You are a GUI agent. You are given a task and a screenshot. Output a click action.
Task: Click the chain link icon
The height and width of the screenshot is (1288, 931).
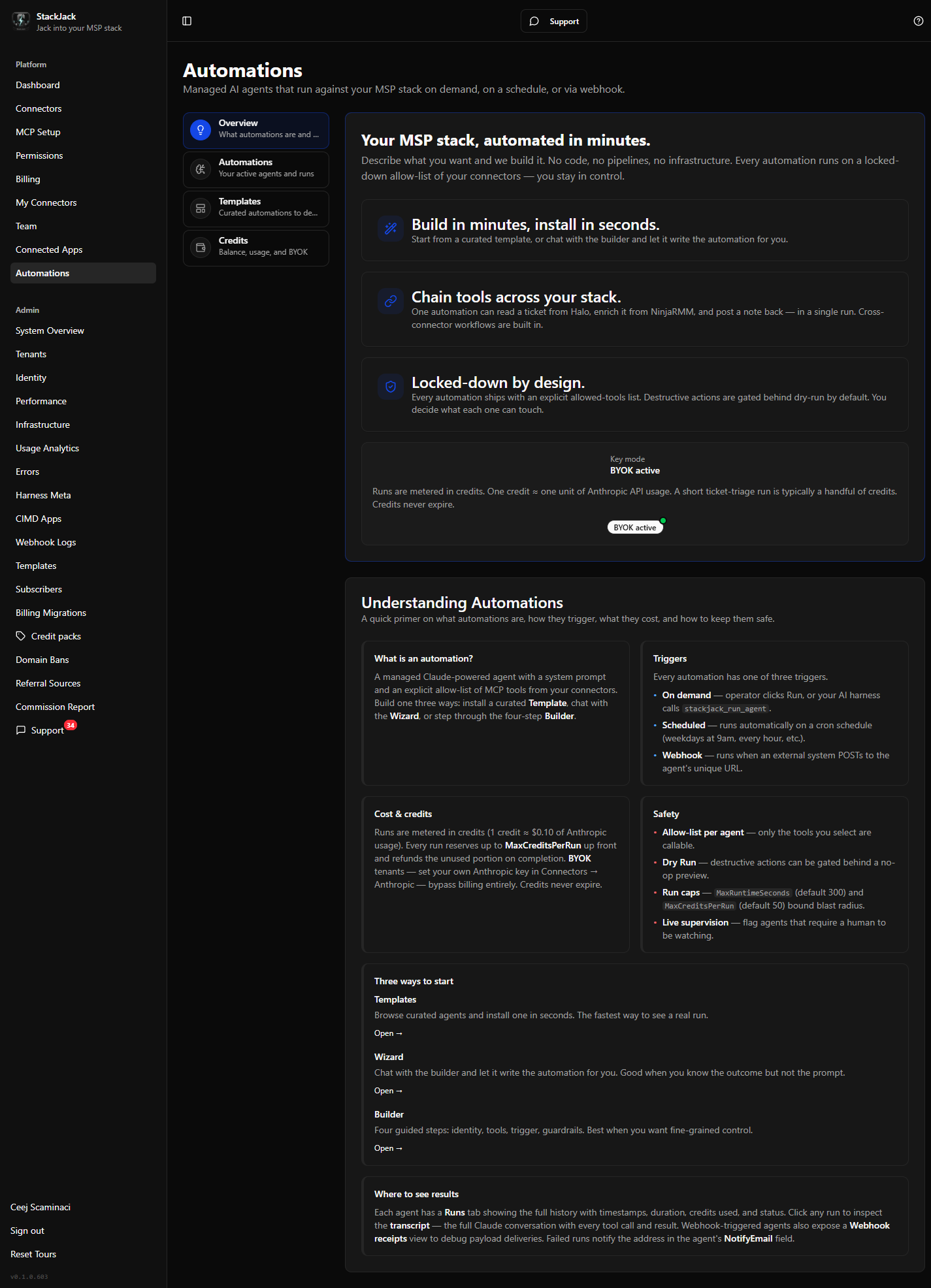[x=391, y=301]
